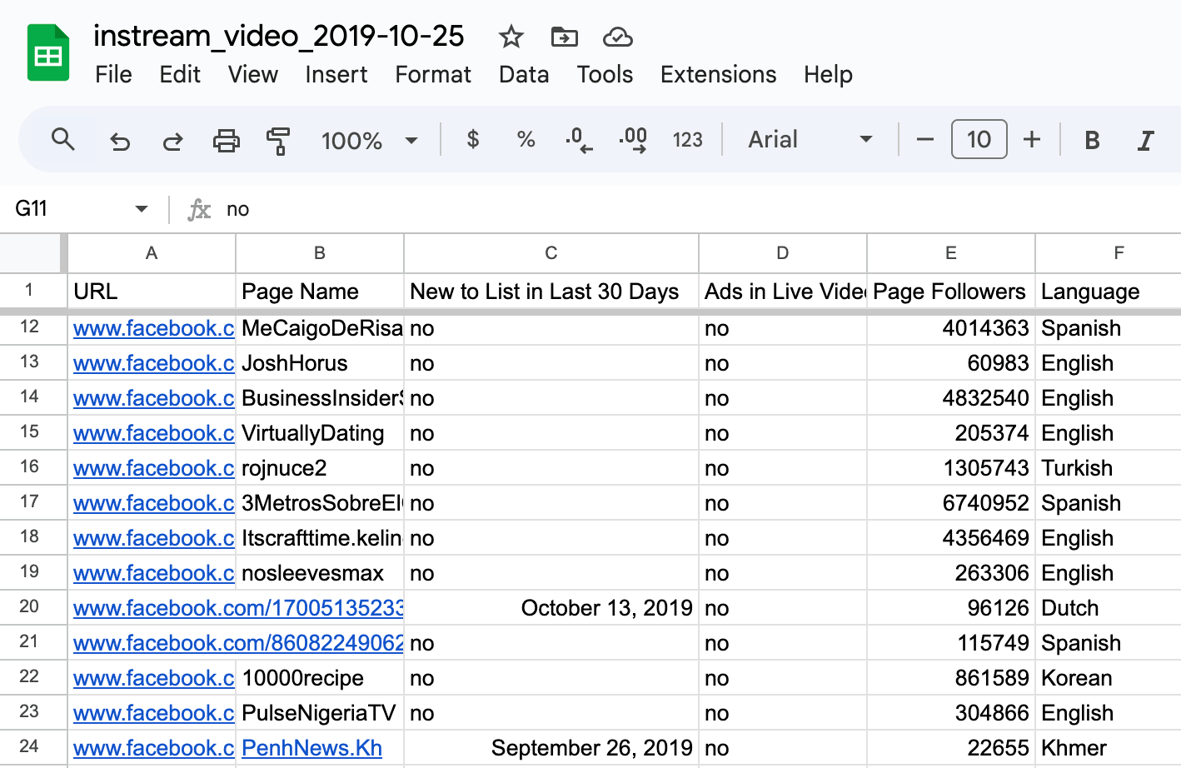Screen dimensions: 1181x768
Task: Decrease font size with minus
Action: pos(925,139)
